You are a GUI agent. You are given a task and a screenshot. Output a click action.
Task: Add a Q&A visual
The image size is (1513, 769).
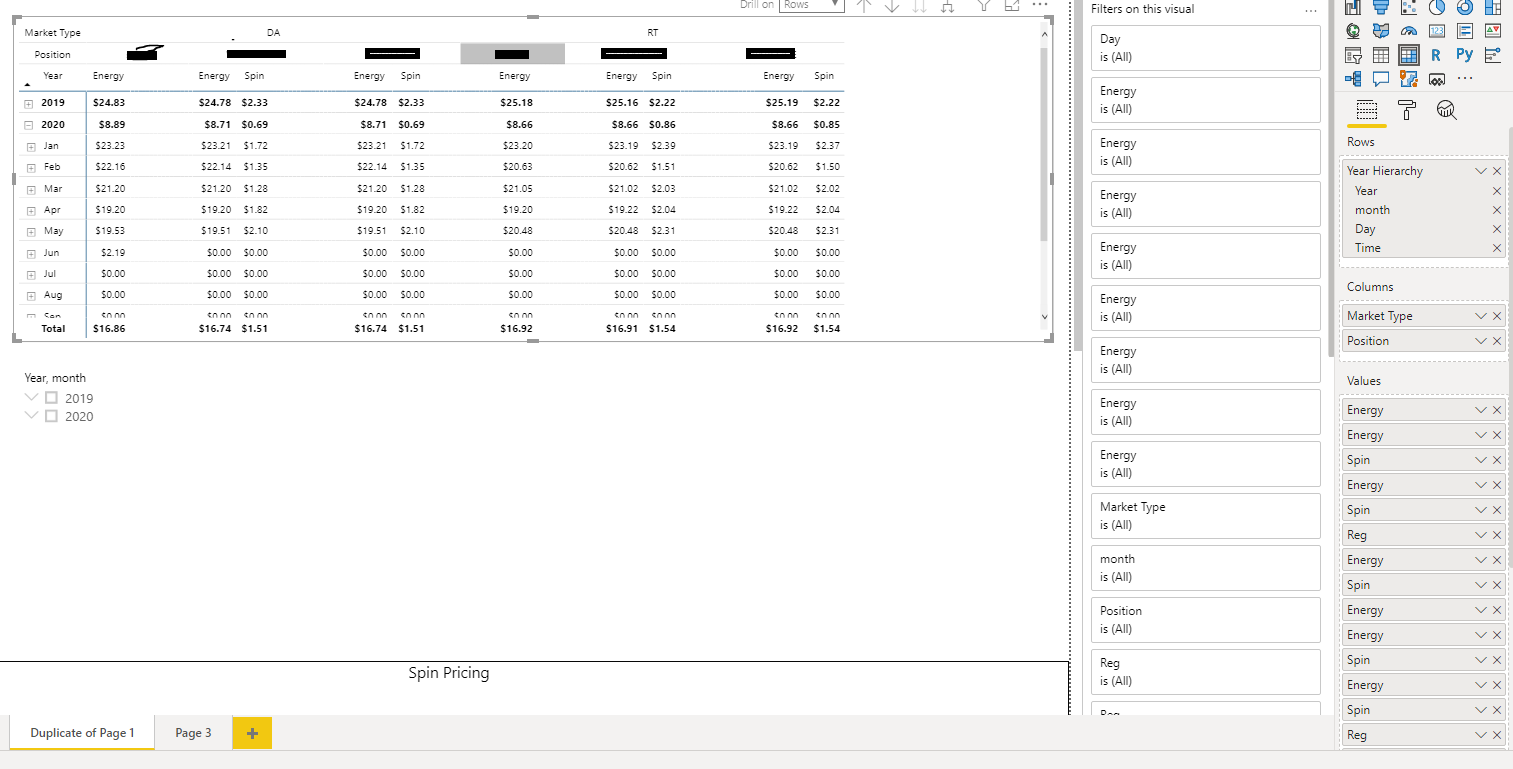point(1381,79)
